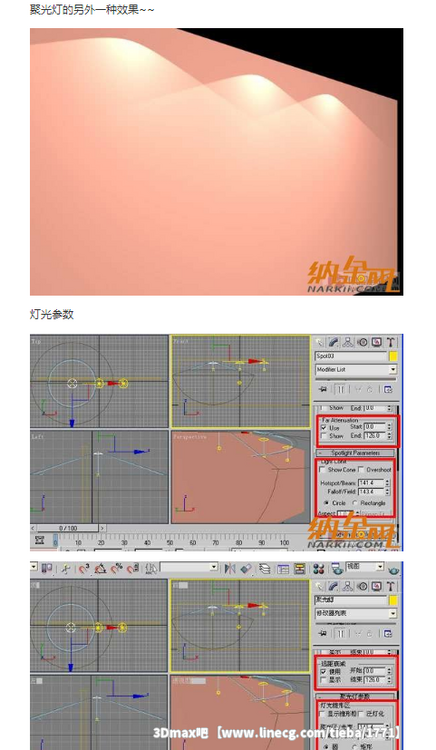Viewport: 436px width, 750px height.
Task: Click Far Attenuation Start value field
Action: (374, 427)
